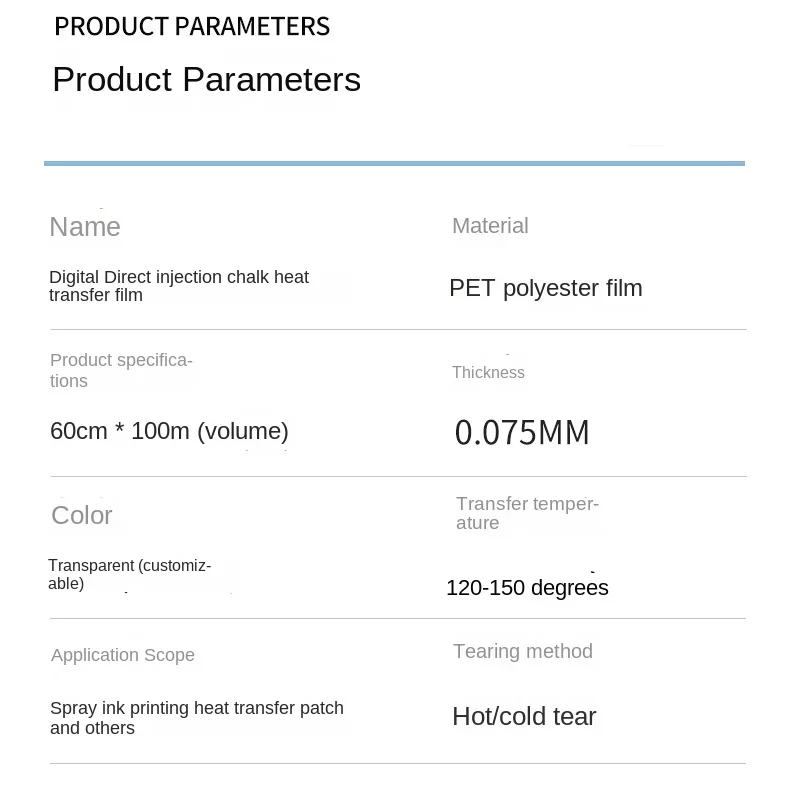Click the 0.075MM thickness value
Screen dimensions: 790x790
522,433
